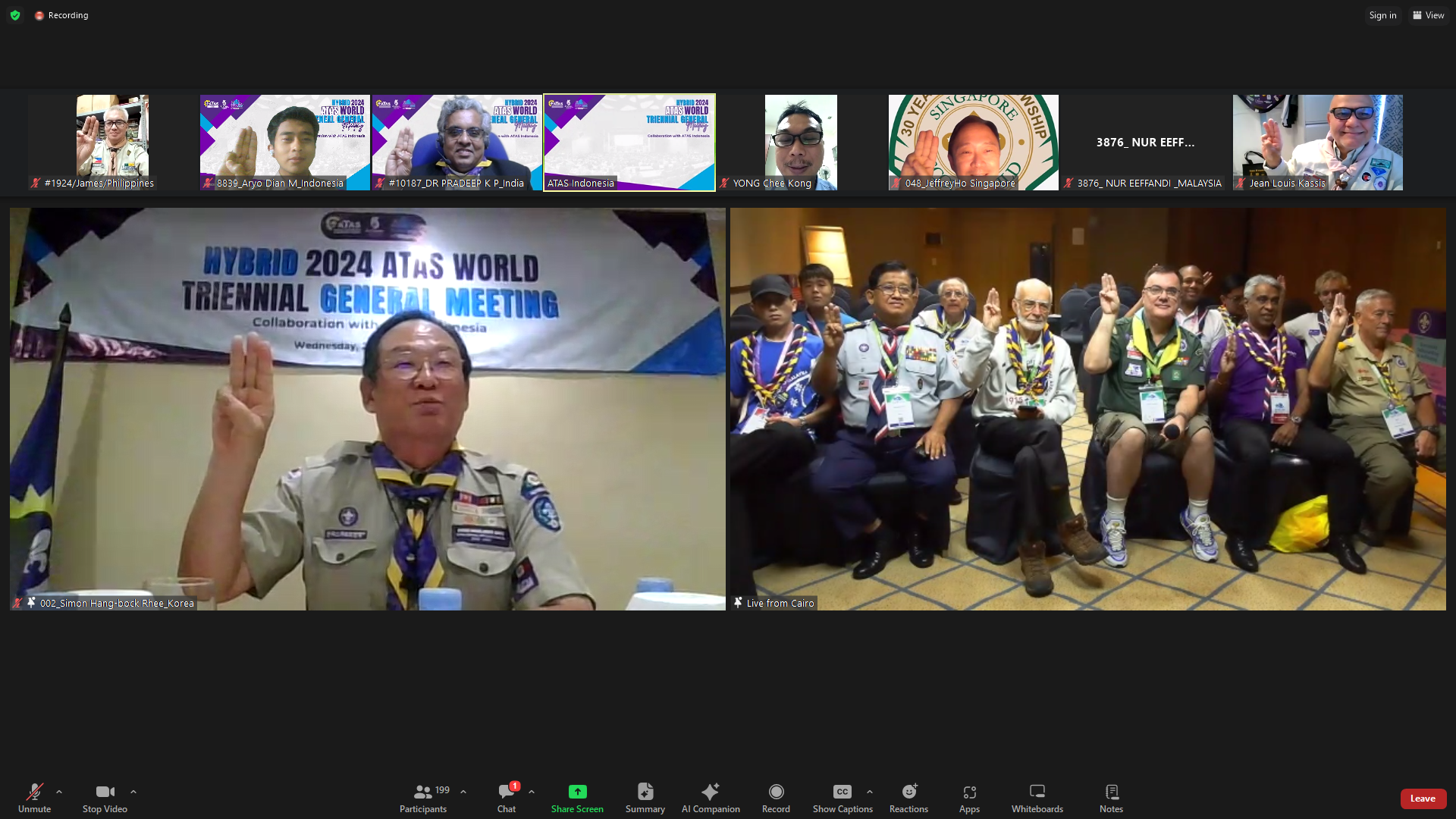The height and width of the screenshot is (819, 1456).
Task: Click the Live from Cairo main video
Action: click(1088, 409)
